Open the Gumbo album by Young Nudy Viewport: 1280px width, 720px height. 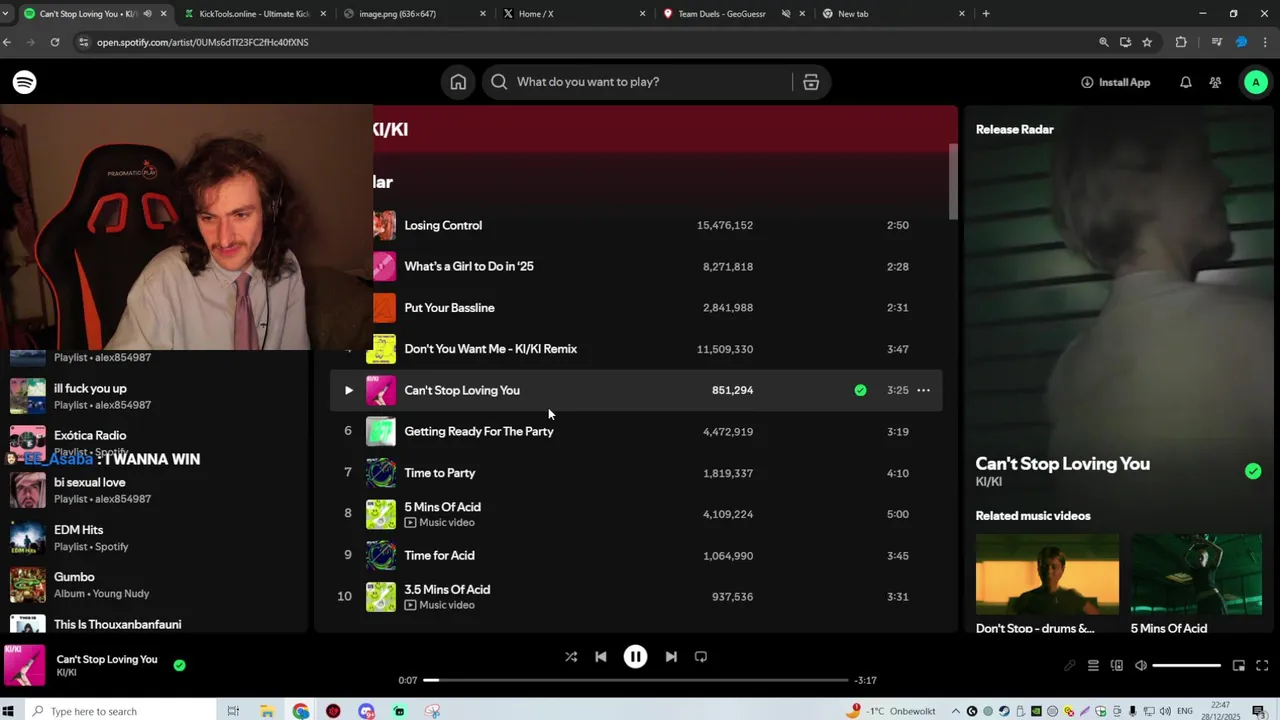tap(155, 584)
